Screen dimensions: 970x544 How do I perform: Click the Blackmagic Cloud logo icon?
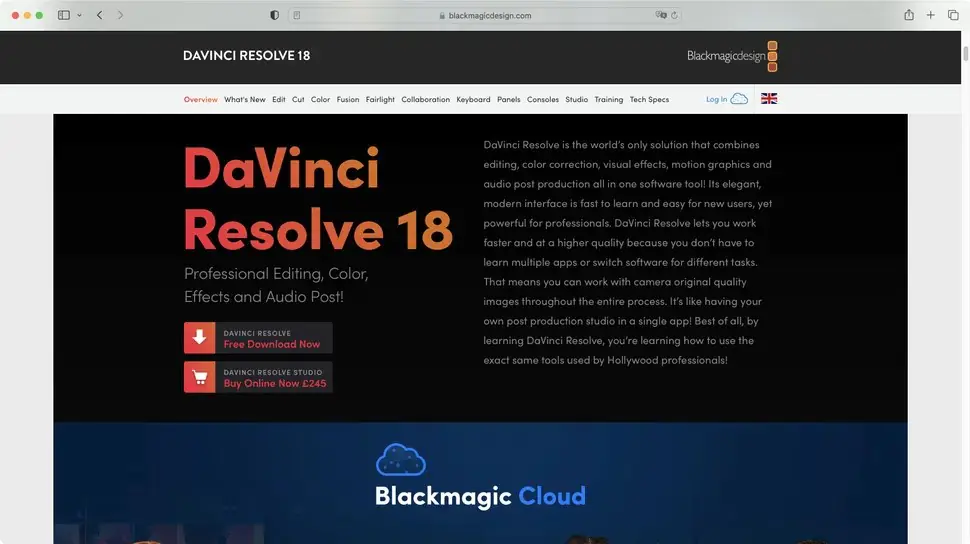(401, 459)
